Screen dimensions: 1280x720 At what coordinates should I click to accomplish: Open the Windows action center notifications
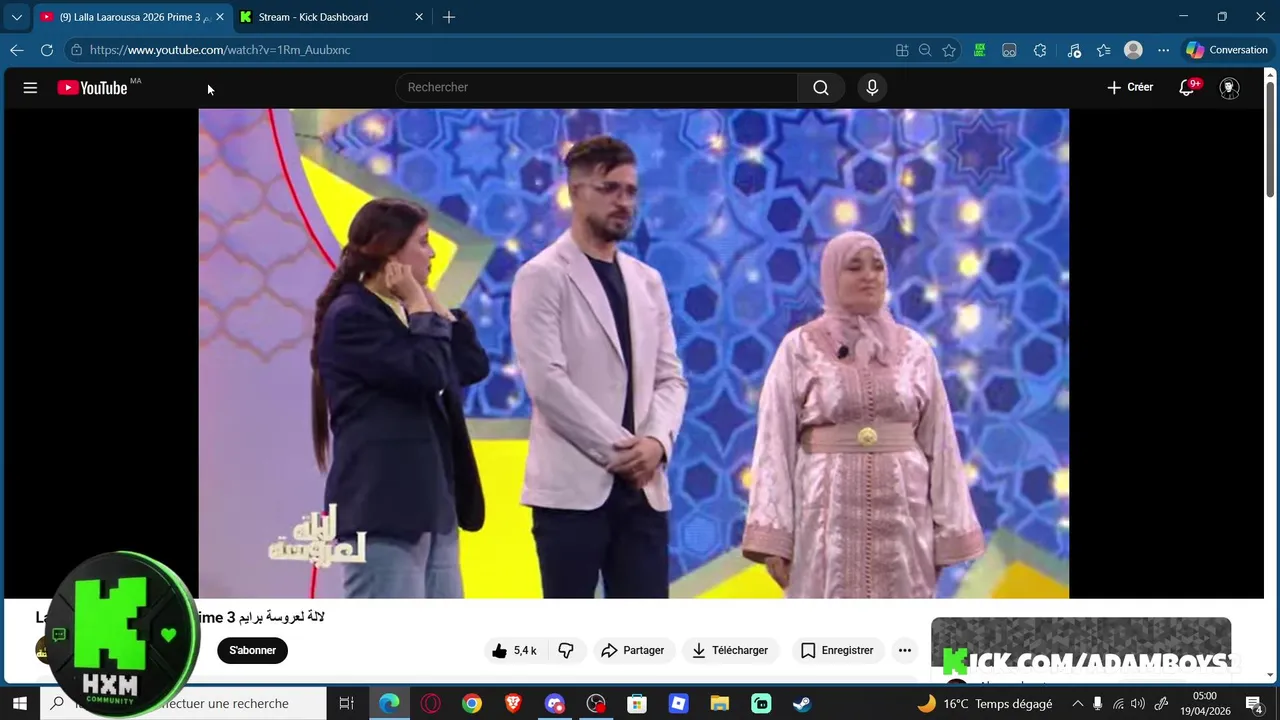pyautogui.click(x=1254, y=703)
